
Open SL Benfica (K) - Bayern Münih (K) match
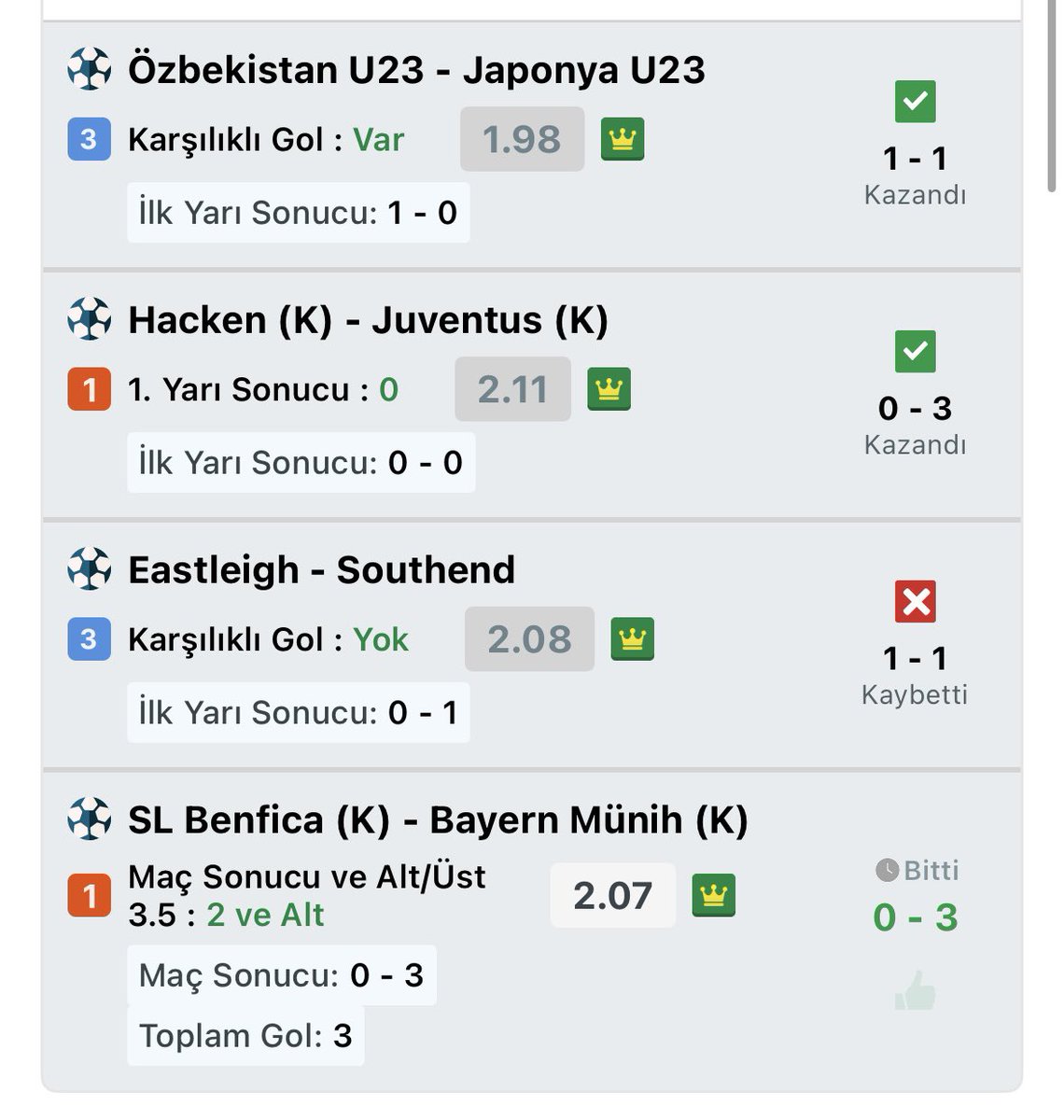point(438,819)
